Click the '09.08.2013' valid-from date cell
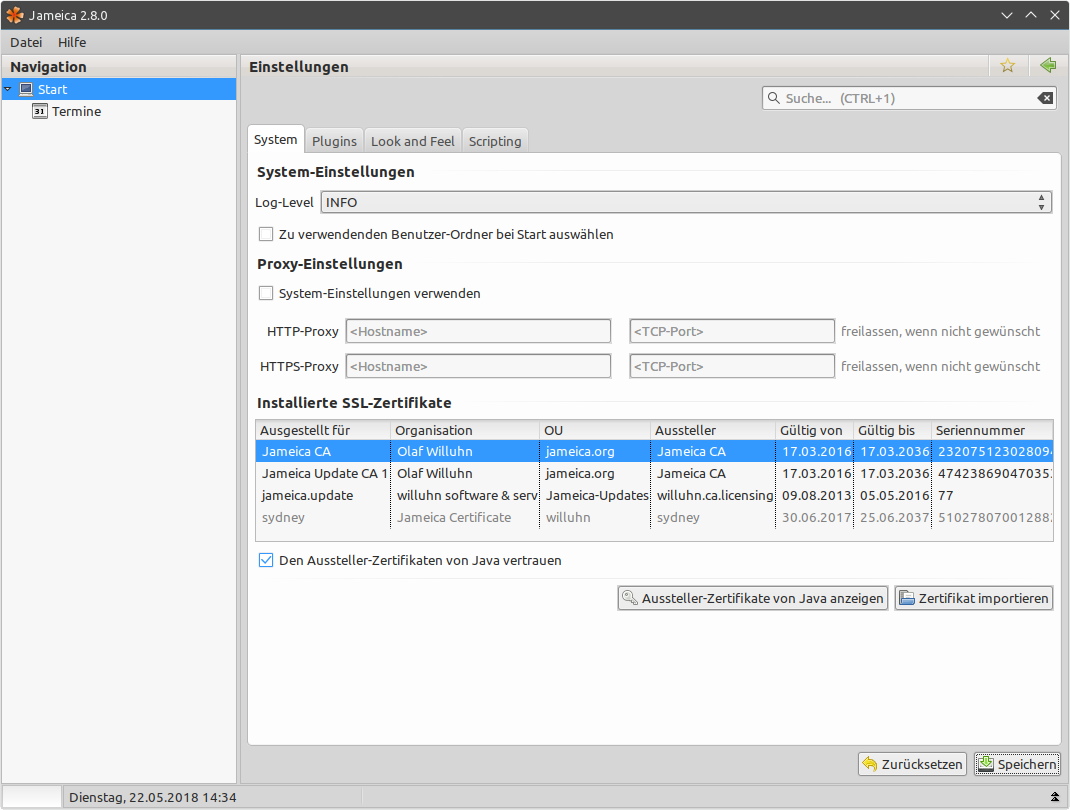1070x810 pixels. pyautogui.click(x=817, y=495)
